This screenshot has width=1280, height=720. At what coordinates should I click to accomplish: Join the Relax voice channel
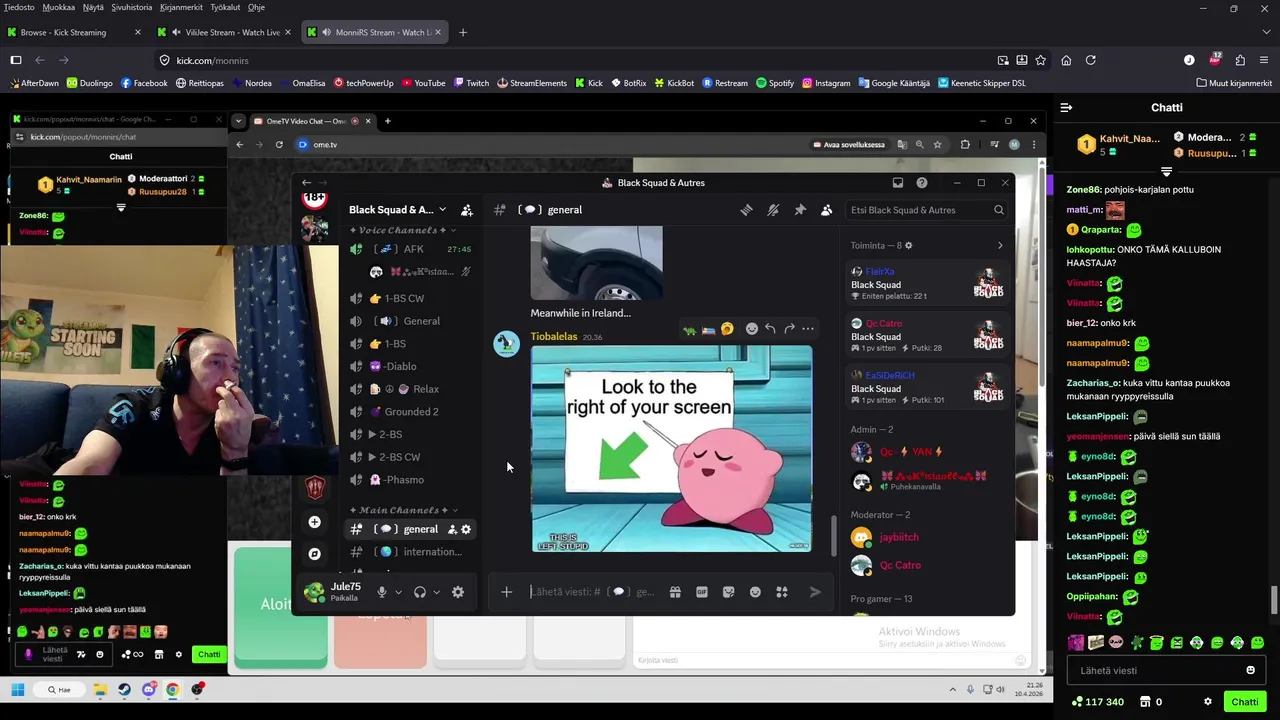[410, 389]
